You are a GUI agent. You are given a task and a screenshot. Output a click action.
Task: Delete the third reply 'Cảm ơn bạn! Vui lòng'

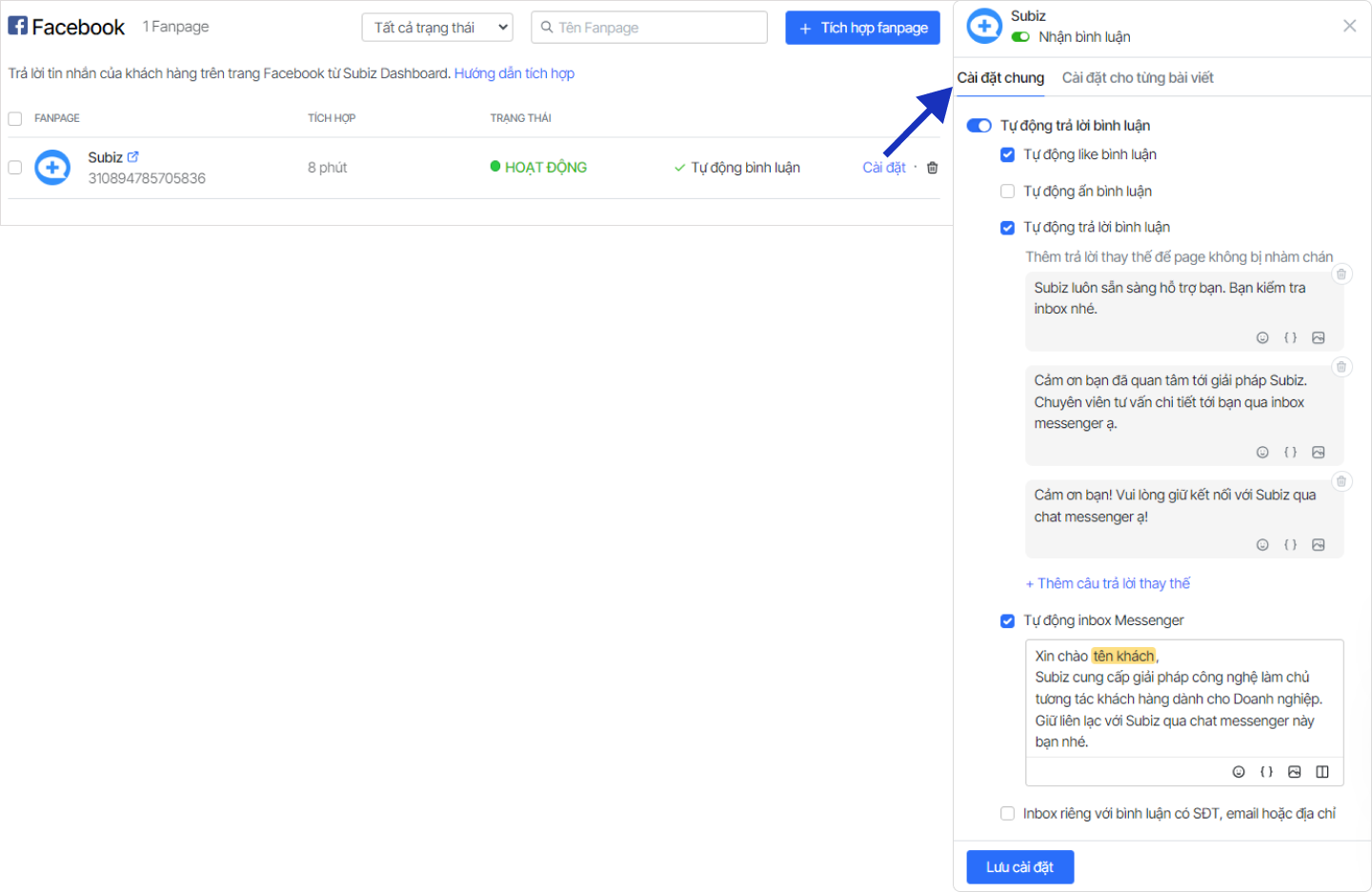click(1342, 481)
